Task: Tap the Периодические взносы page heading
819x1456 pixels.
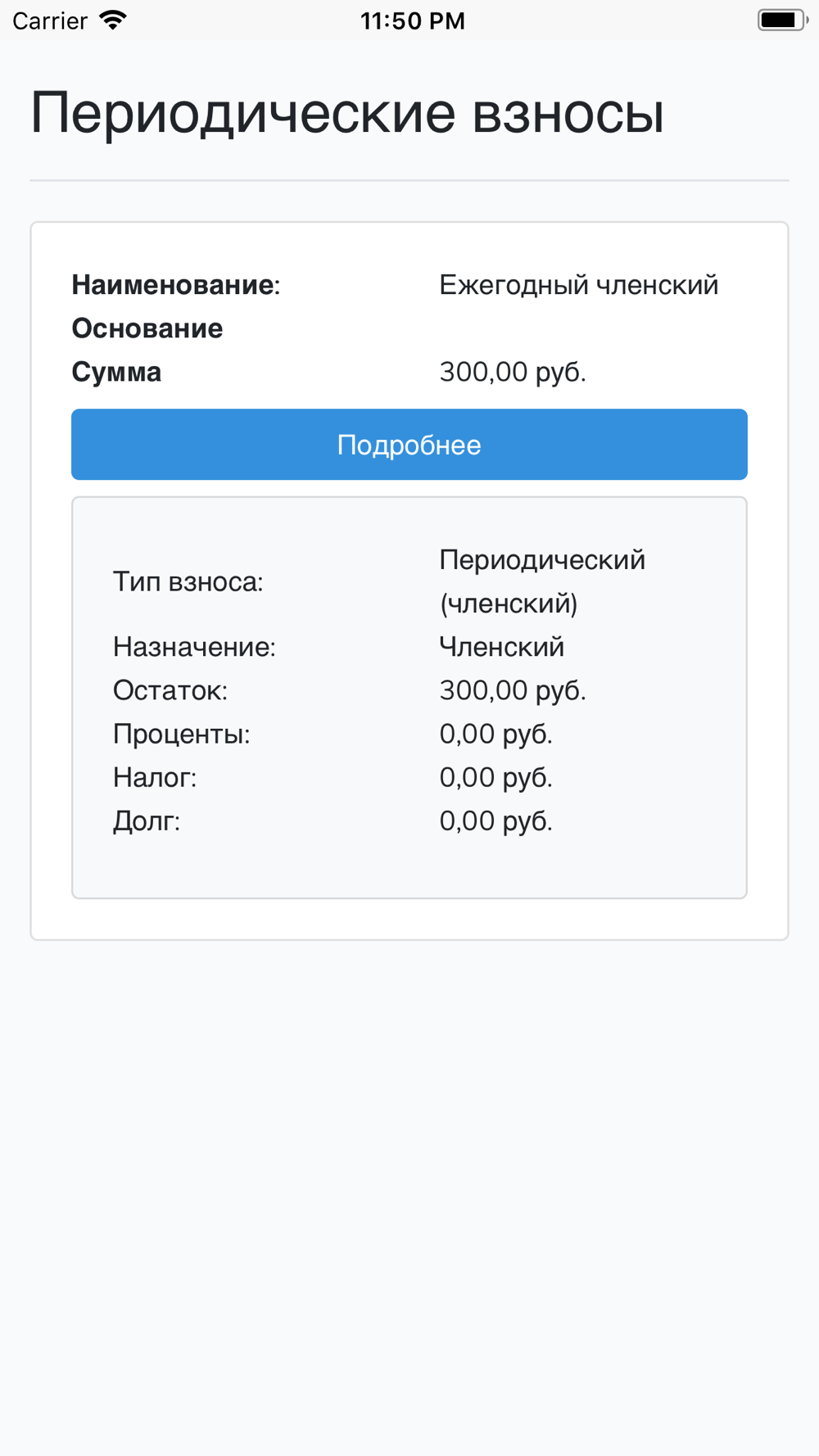Action: 347,113
